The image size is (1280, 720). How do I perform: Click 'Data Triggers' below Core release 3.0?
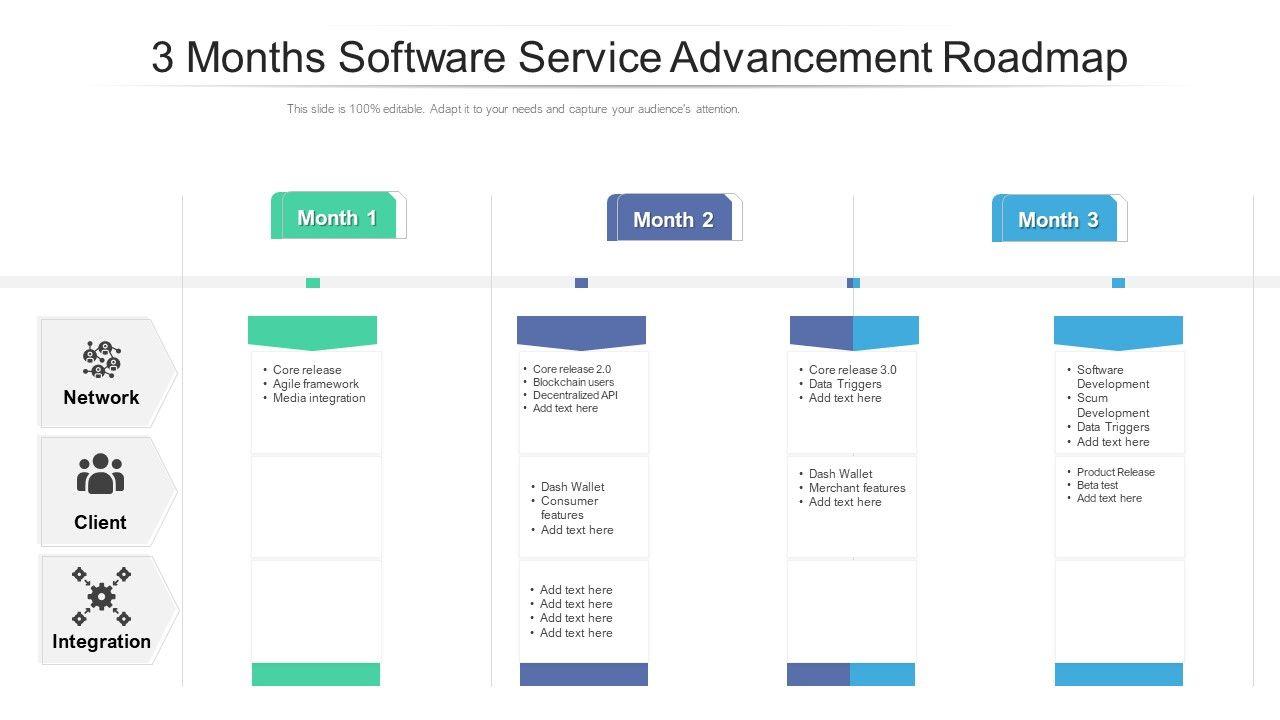(x=845, y=384)
